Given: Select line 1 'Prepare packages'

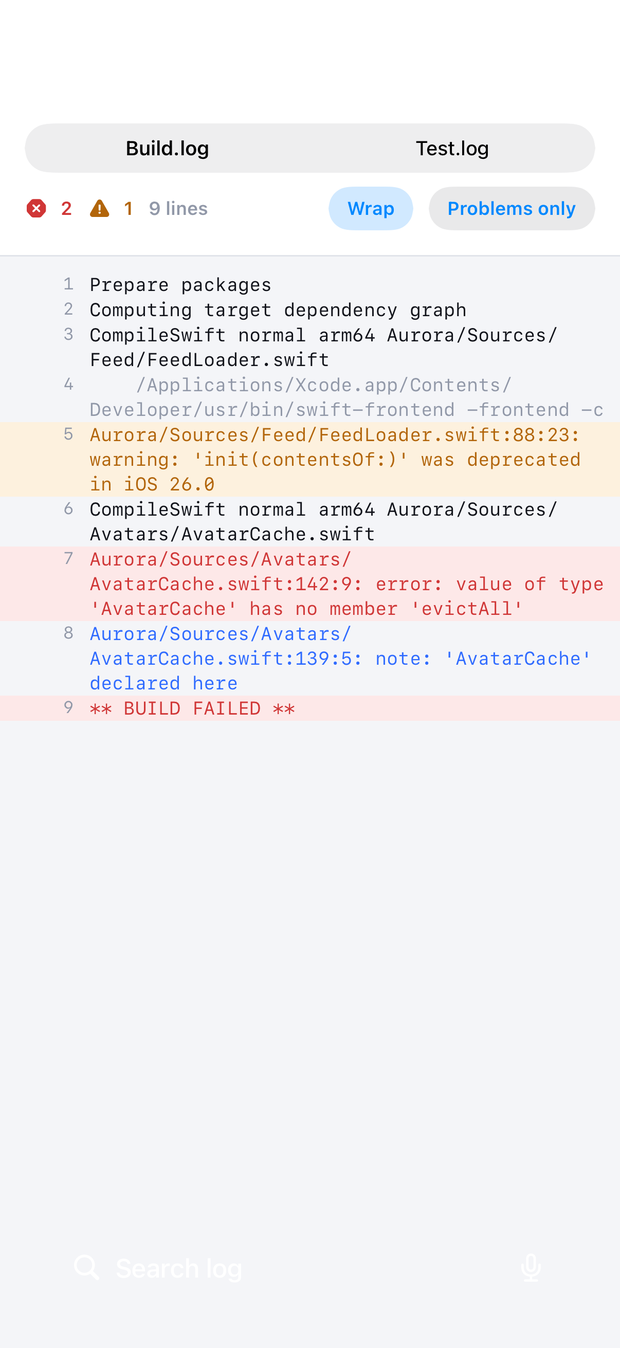Looking at the screenshot, I should (310, 284).
